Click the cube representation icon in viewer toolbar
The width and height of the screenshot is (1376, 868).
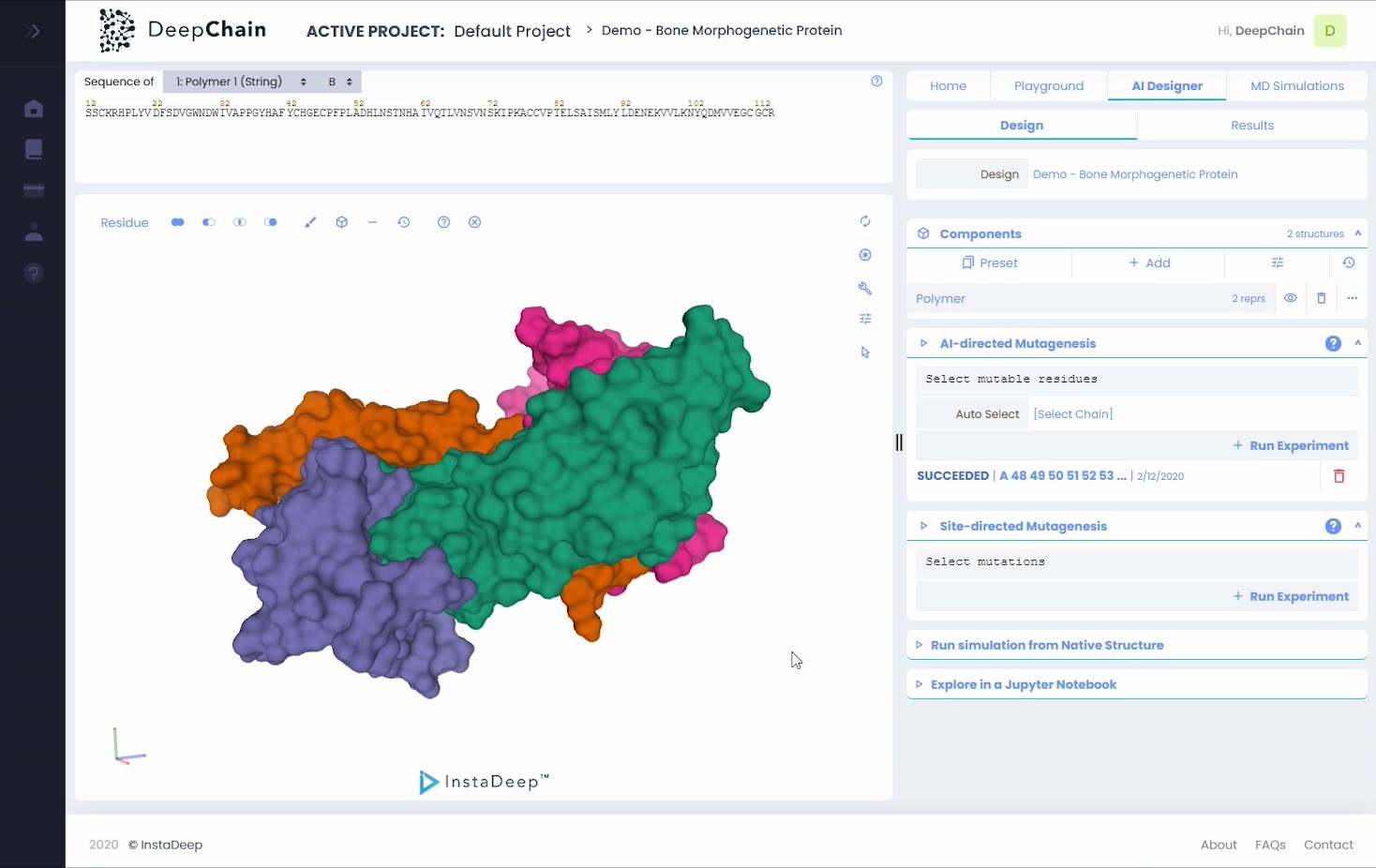(x=342, y=222)
